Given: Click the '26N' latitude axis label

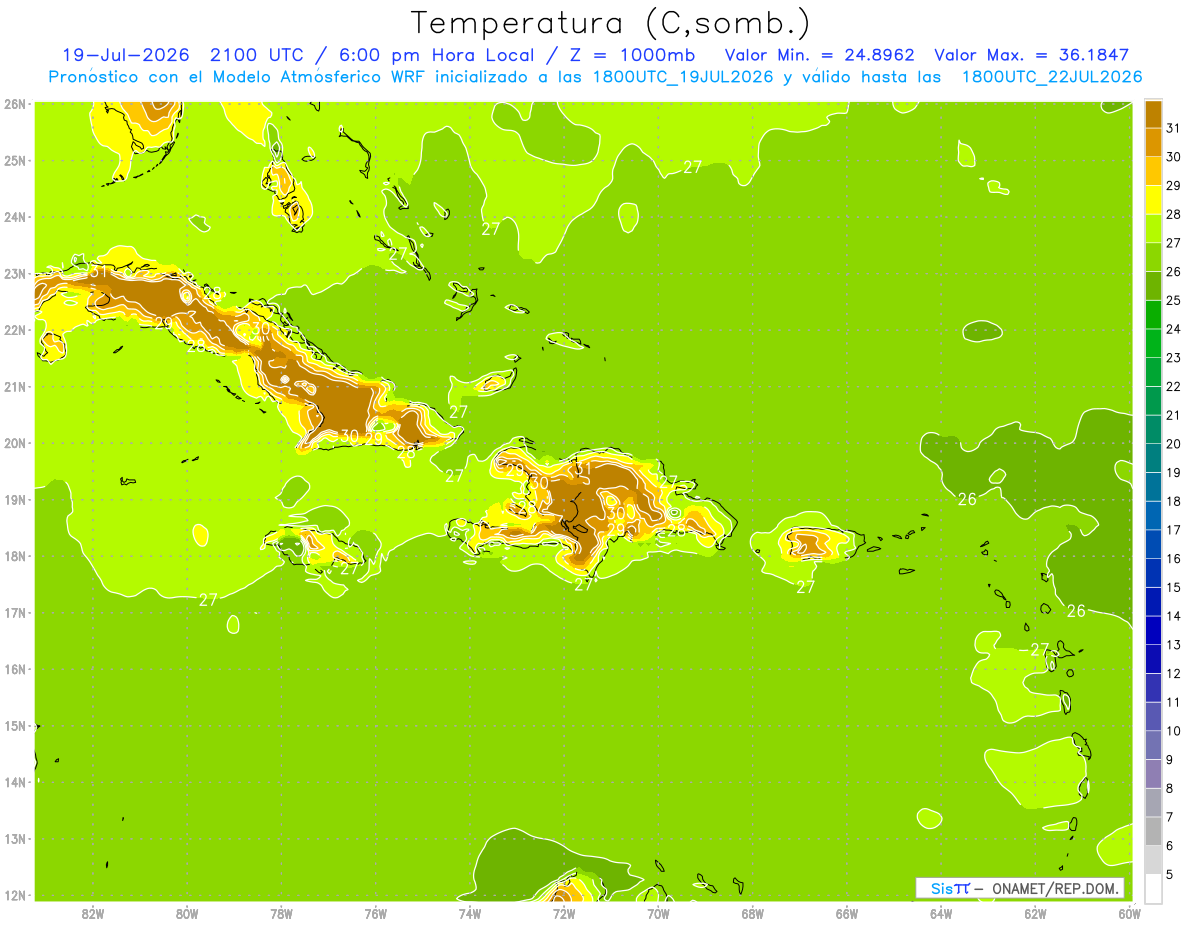Looking at the screenshot, I should tap(14, 104).
